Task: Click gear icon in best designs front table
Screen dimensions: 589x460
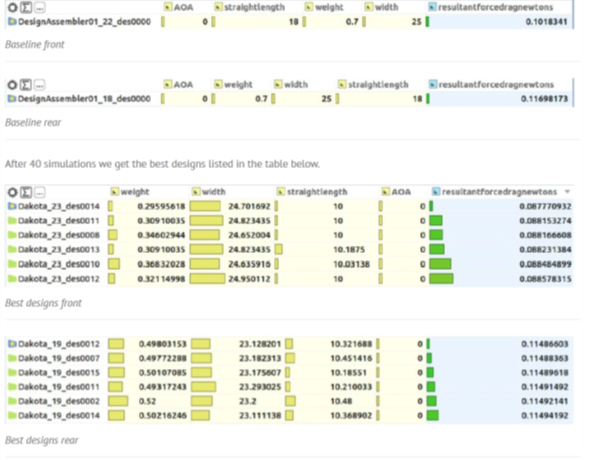Action: (12, 192)
